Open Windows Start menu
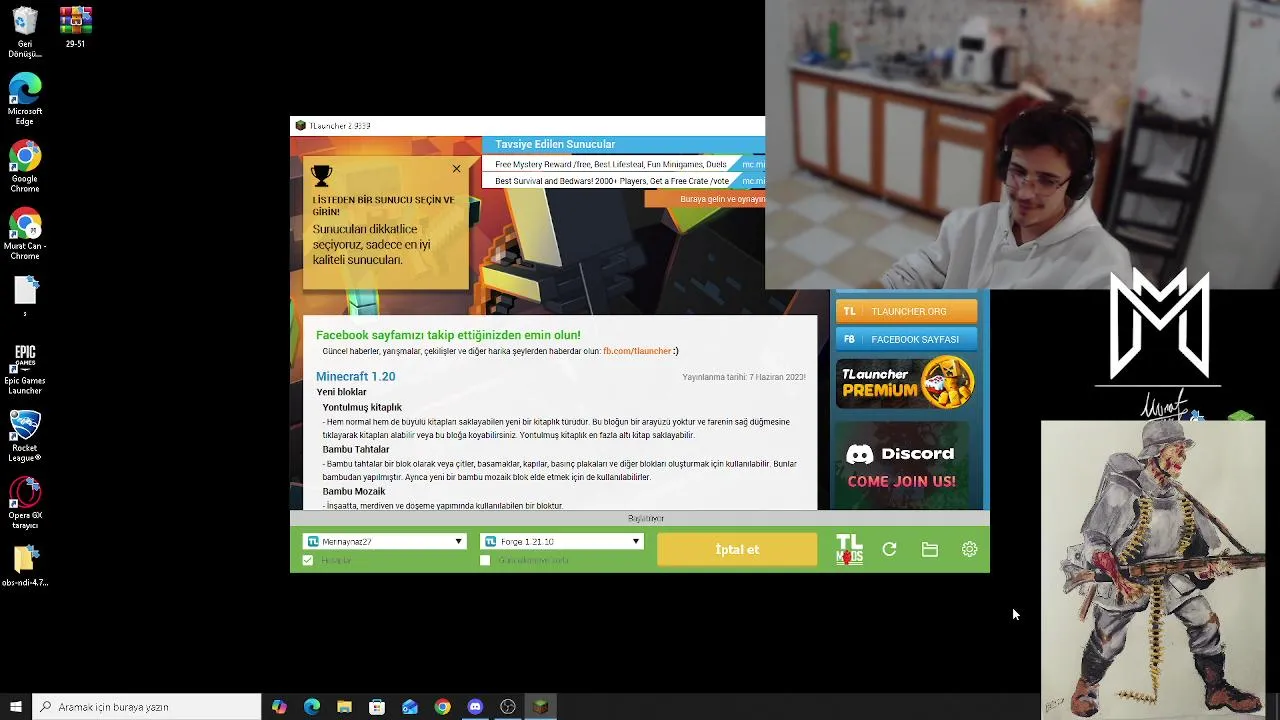 tap(16, 707)
